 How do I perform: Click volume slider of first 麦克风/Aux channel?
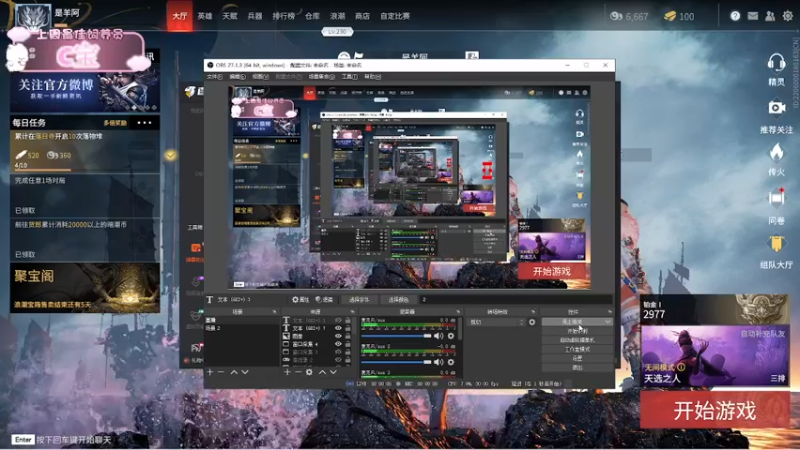point(396,336)
